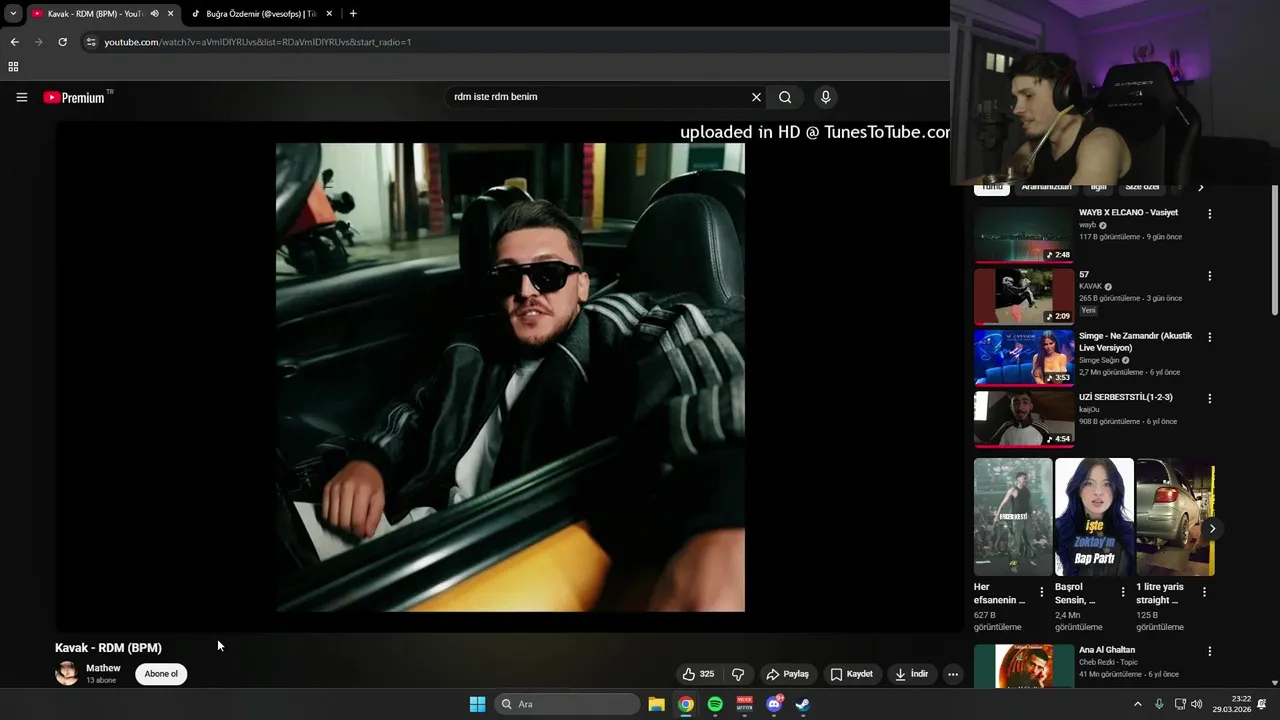Reload the page with the refresh icon

(62, 42)
